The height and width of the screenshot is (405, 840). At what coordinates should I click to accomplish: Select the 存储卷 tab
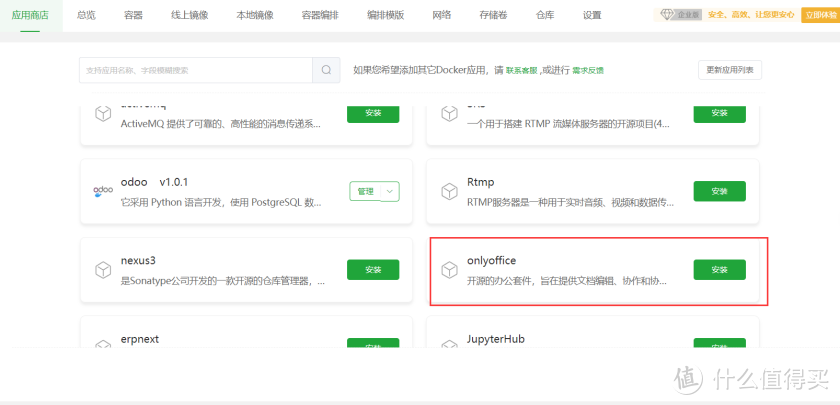493,15
